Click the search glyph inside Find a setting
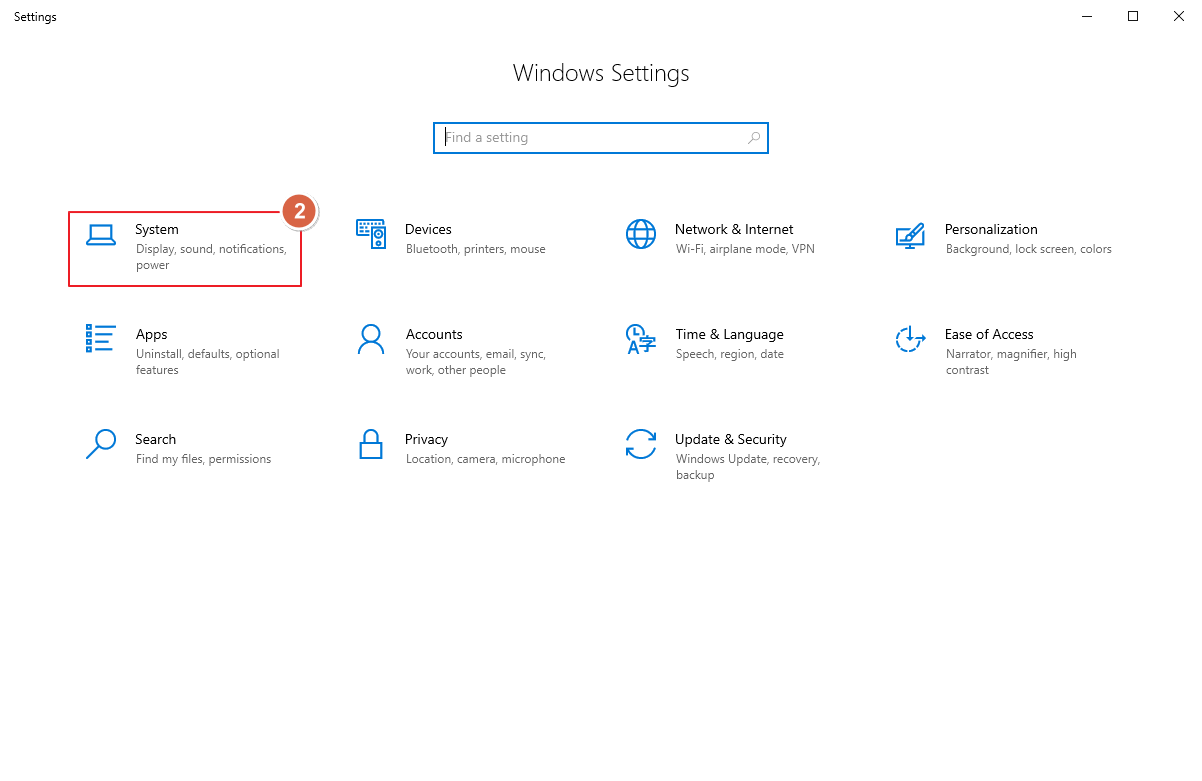 coord(754,138)
